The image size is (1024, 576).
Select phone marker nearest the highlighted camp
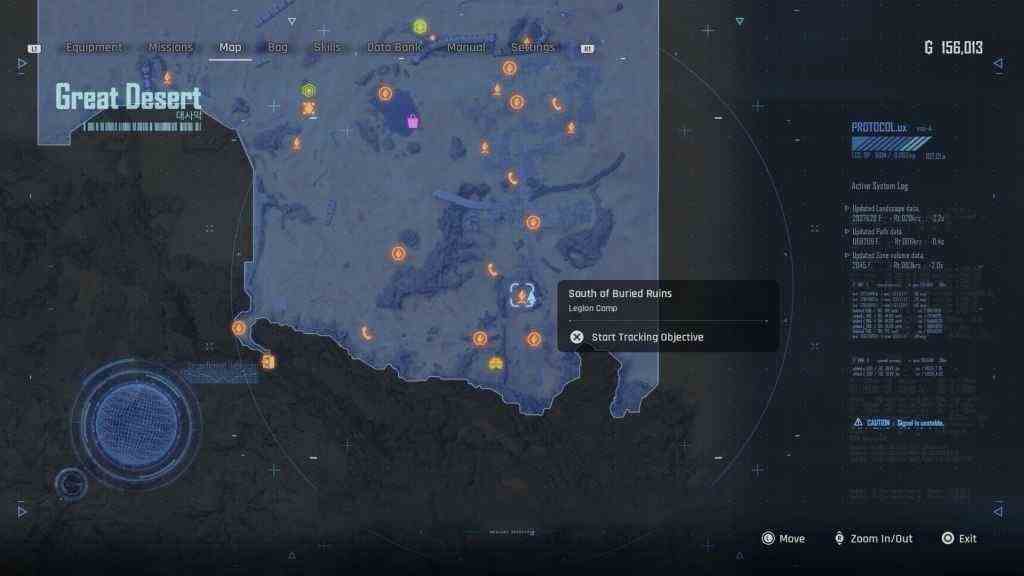point(492,269)
